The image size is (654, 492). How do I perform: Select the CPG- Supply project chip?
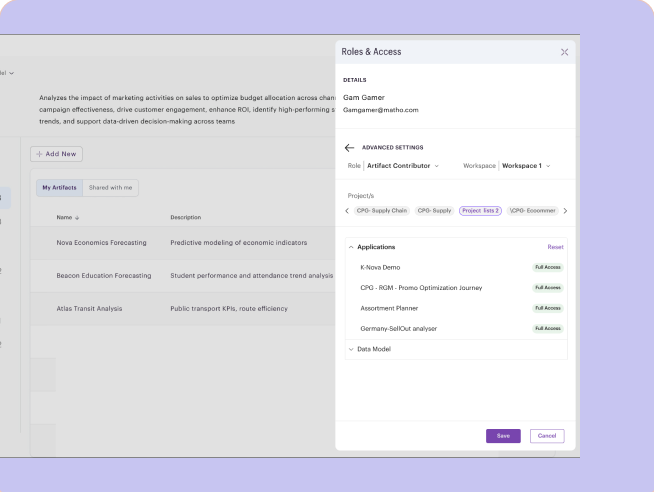(x=434, y=211)
